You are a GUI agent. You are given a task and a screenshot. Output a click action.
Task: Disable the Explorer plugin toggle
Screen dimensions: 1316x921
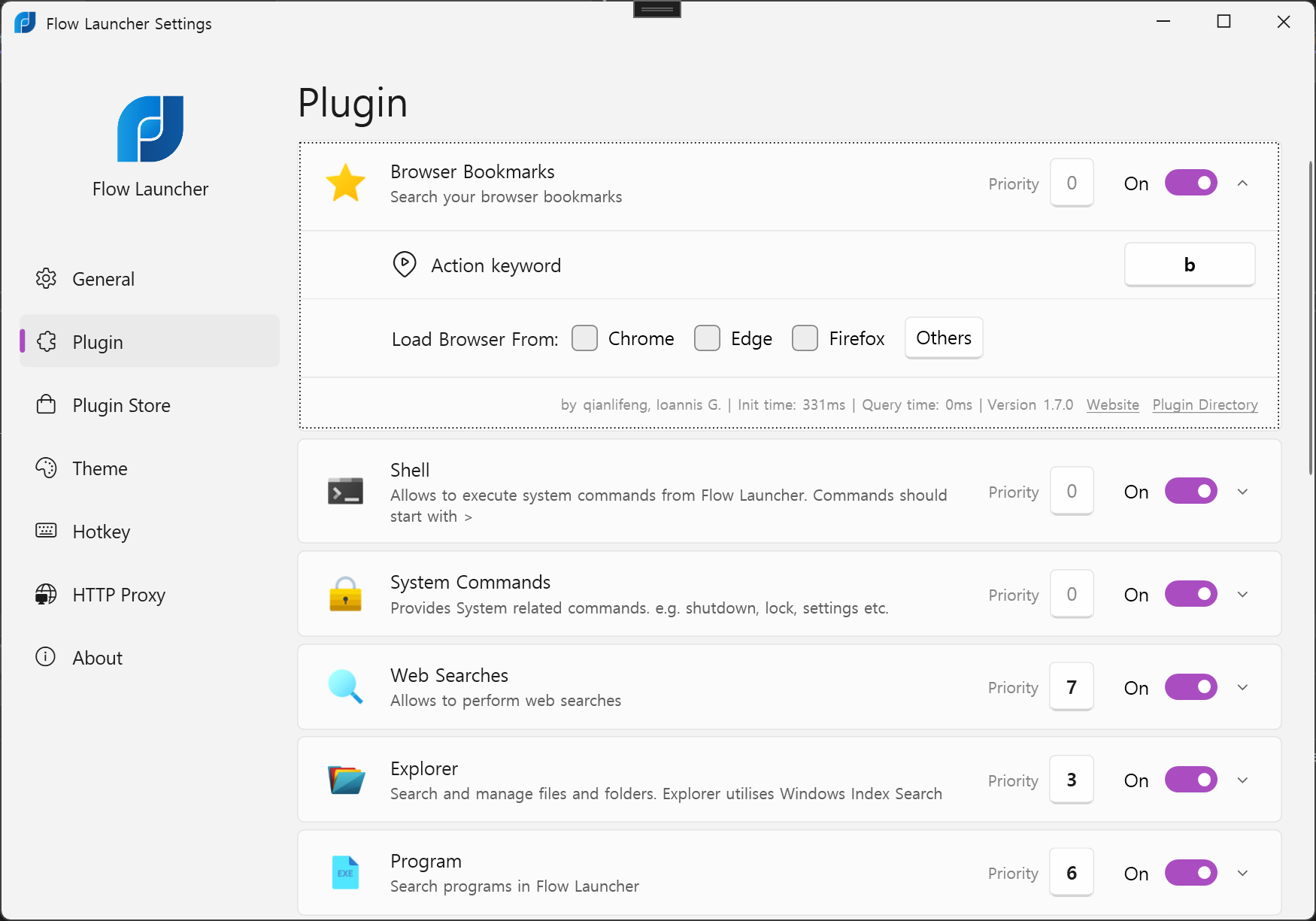click(x=1191, y=780)
